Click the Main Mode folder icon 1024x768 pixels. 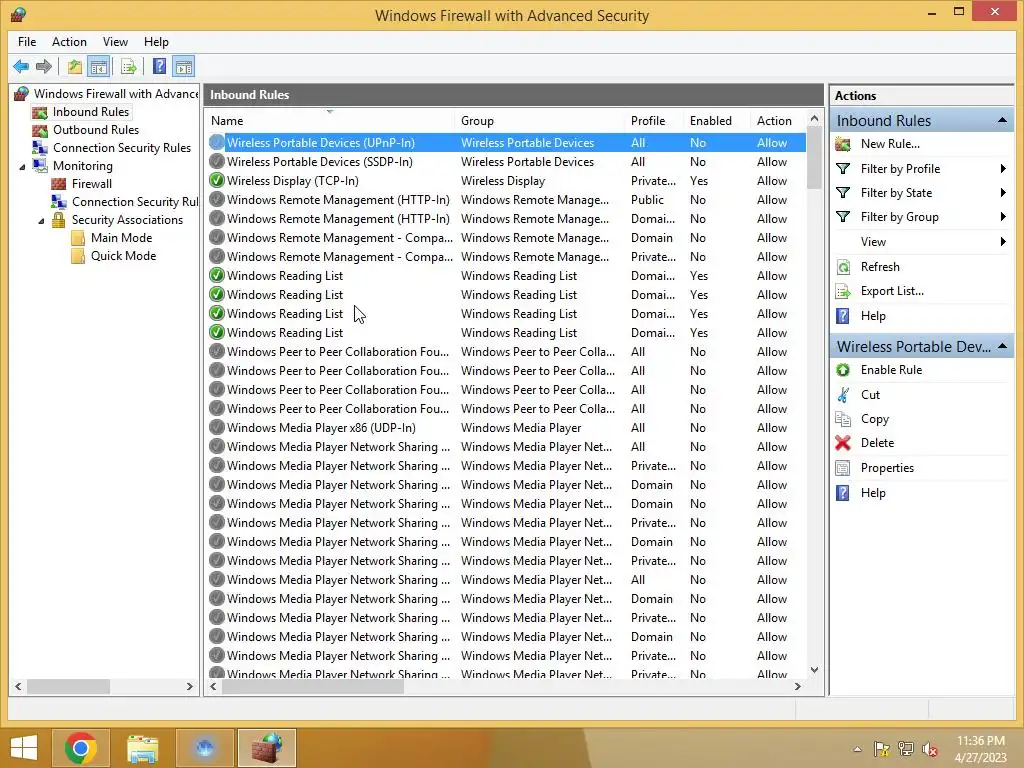[x=78, y=238]
